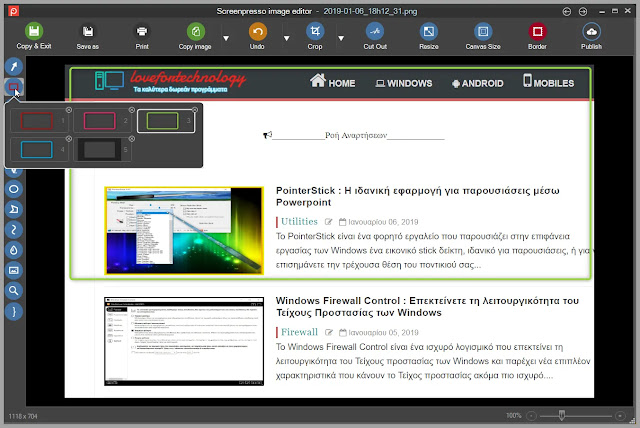
Task: Pick pink rectangle preset 2
Action: (102, 121)
